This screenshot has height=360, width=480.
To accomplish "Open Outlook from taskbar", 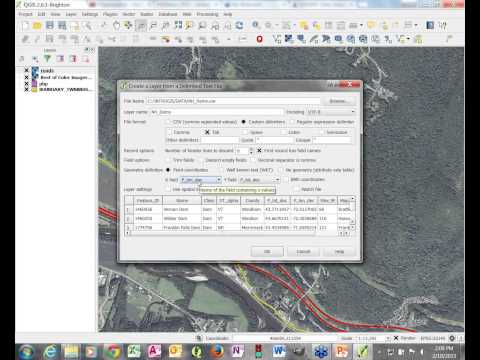I will (x=175, y=351).
